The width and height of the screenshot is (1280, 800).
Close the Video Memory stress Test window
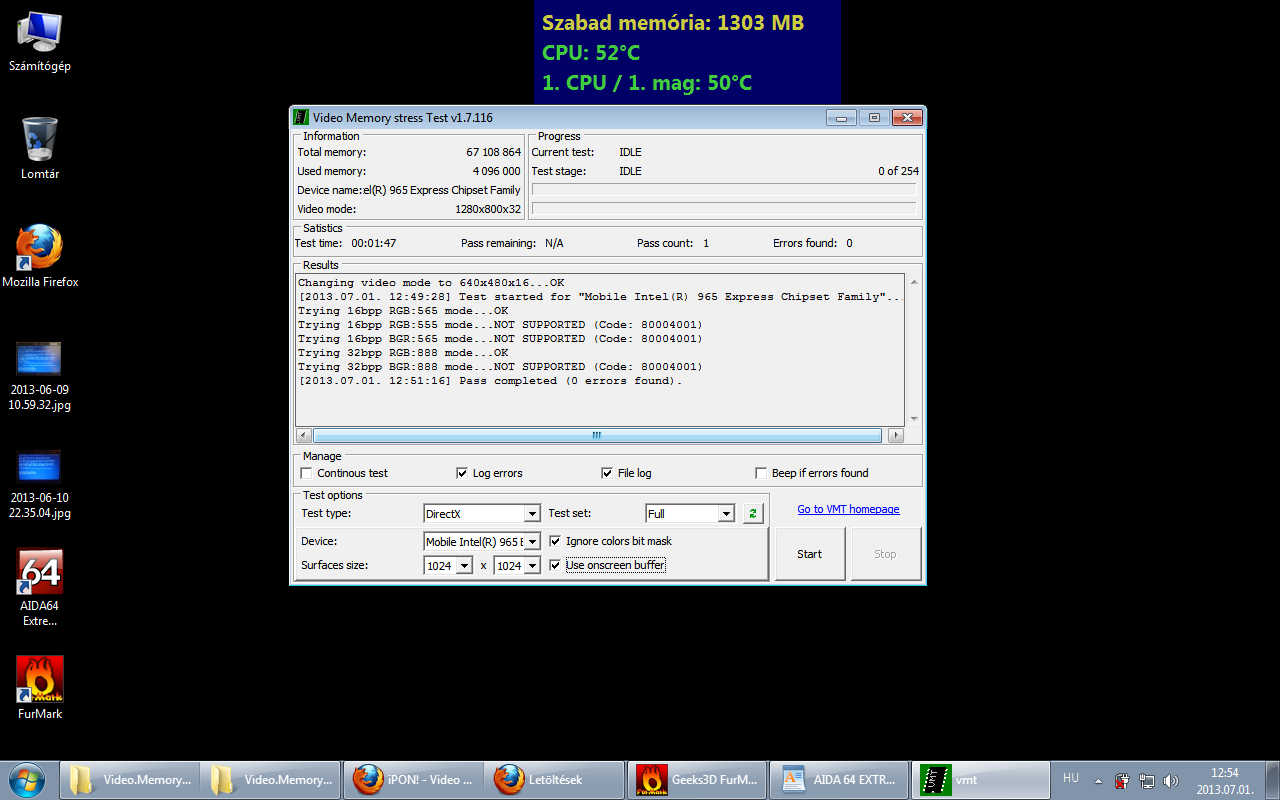907,117
